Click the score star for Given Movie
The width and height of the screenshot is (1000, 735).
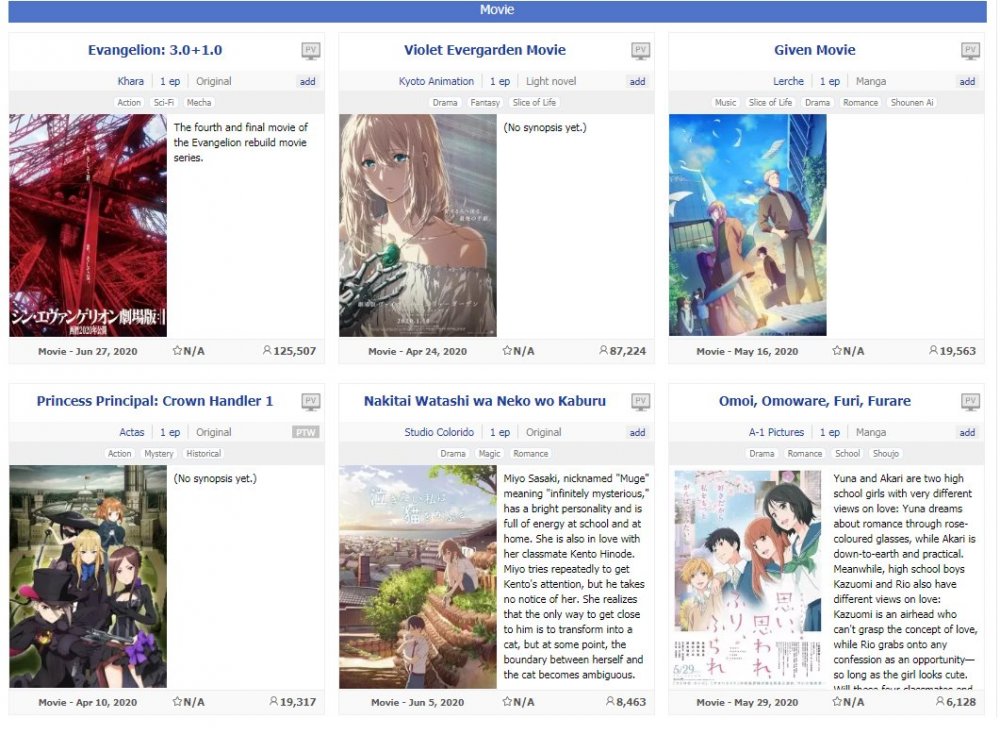(837, 350)
